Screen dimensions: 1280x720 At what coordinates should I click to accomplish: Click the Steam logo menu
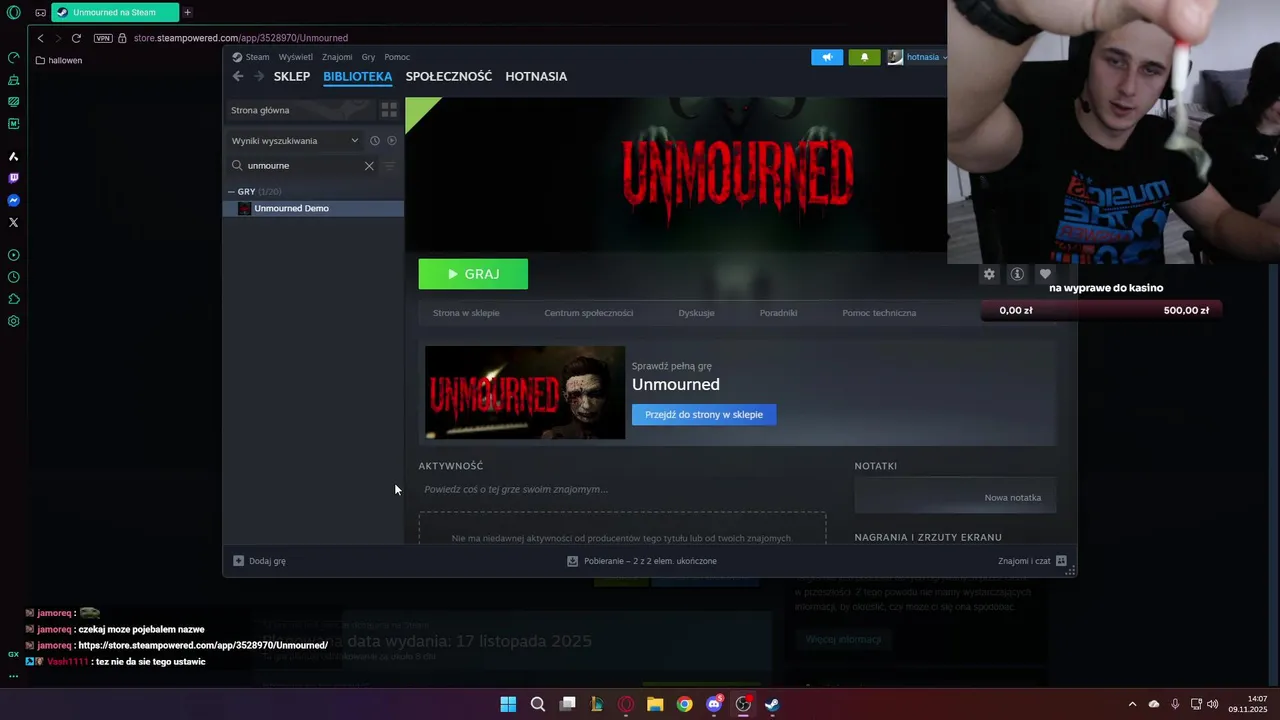click(x=251, y=57)
